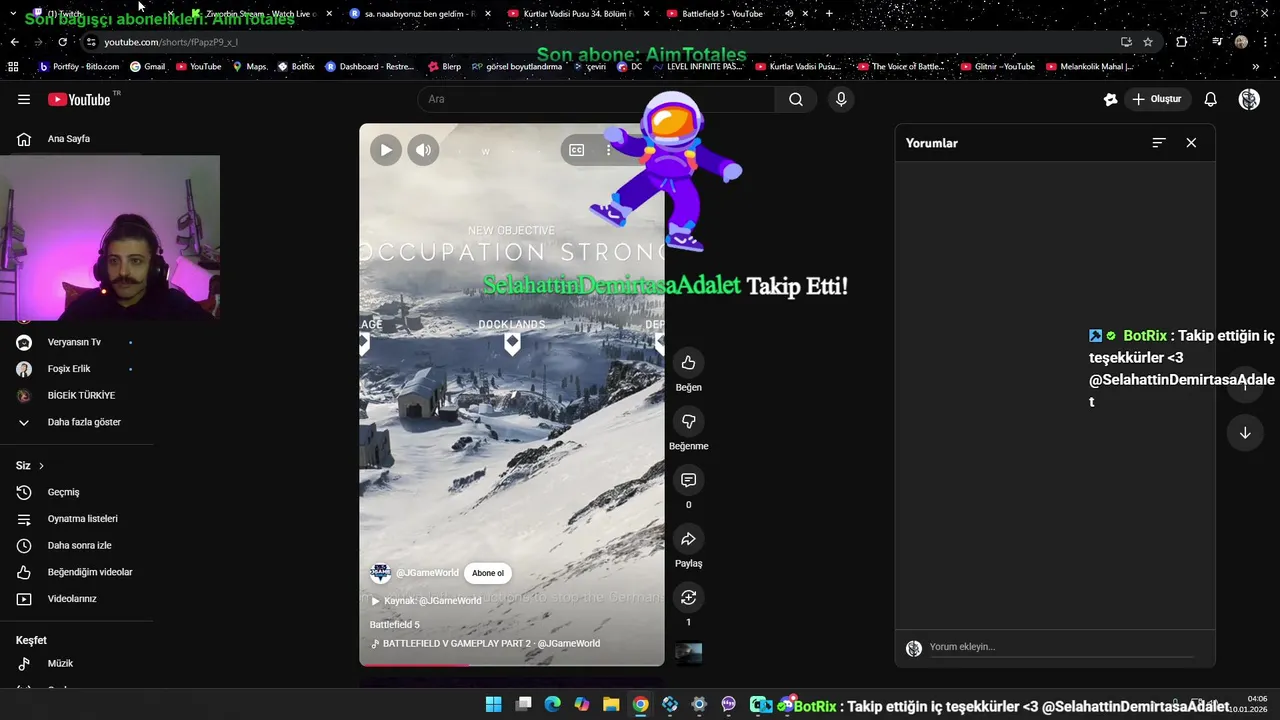Open Chrome media controls icon
This screenshot has width=1280, height=720.
(1217, 42)
